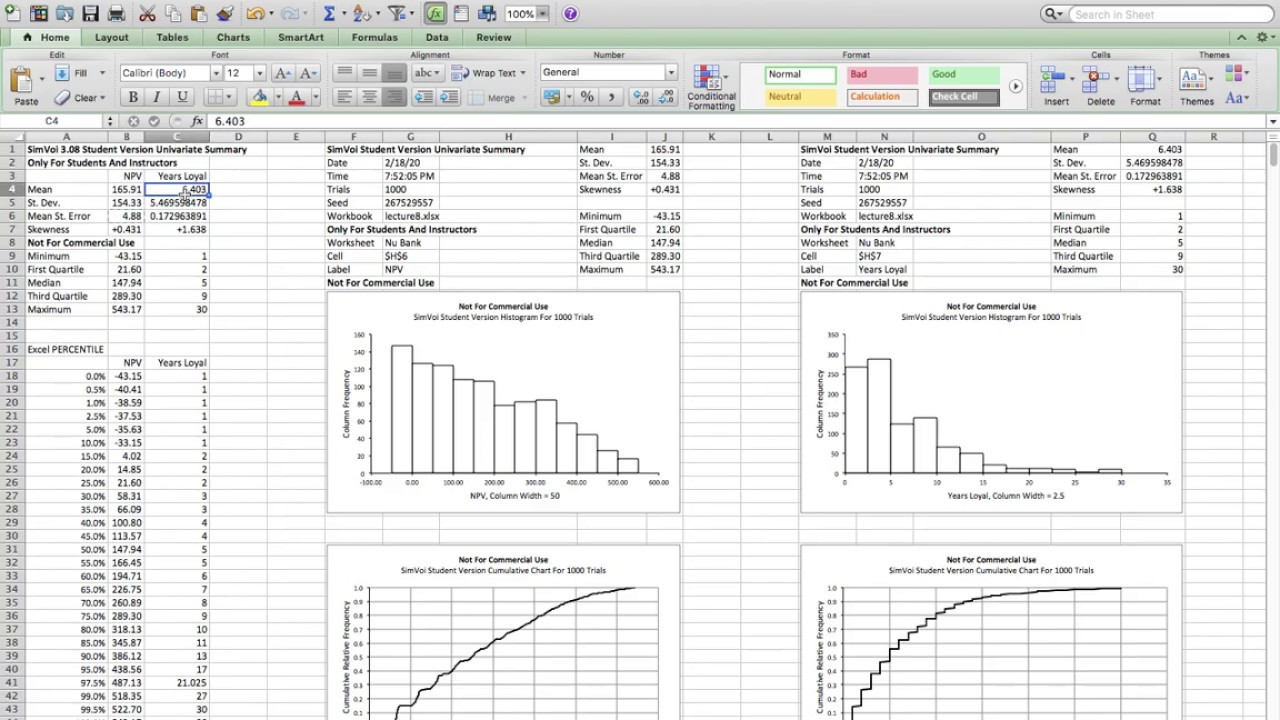
Task: Open Help with purple question icon
Action: pos(570,14)
